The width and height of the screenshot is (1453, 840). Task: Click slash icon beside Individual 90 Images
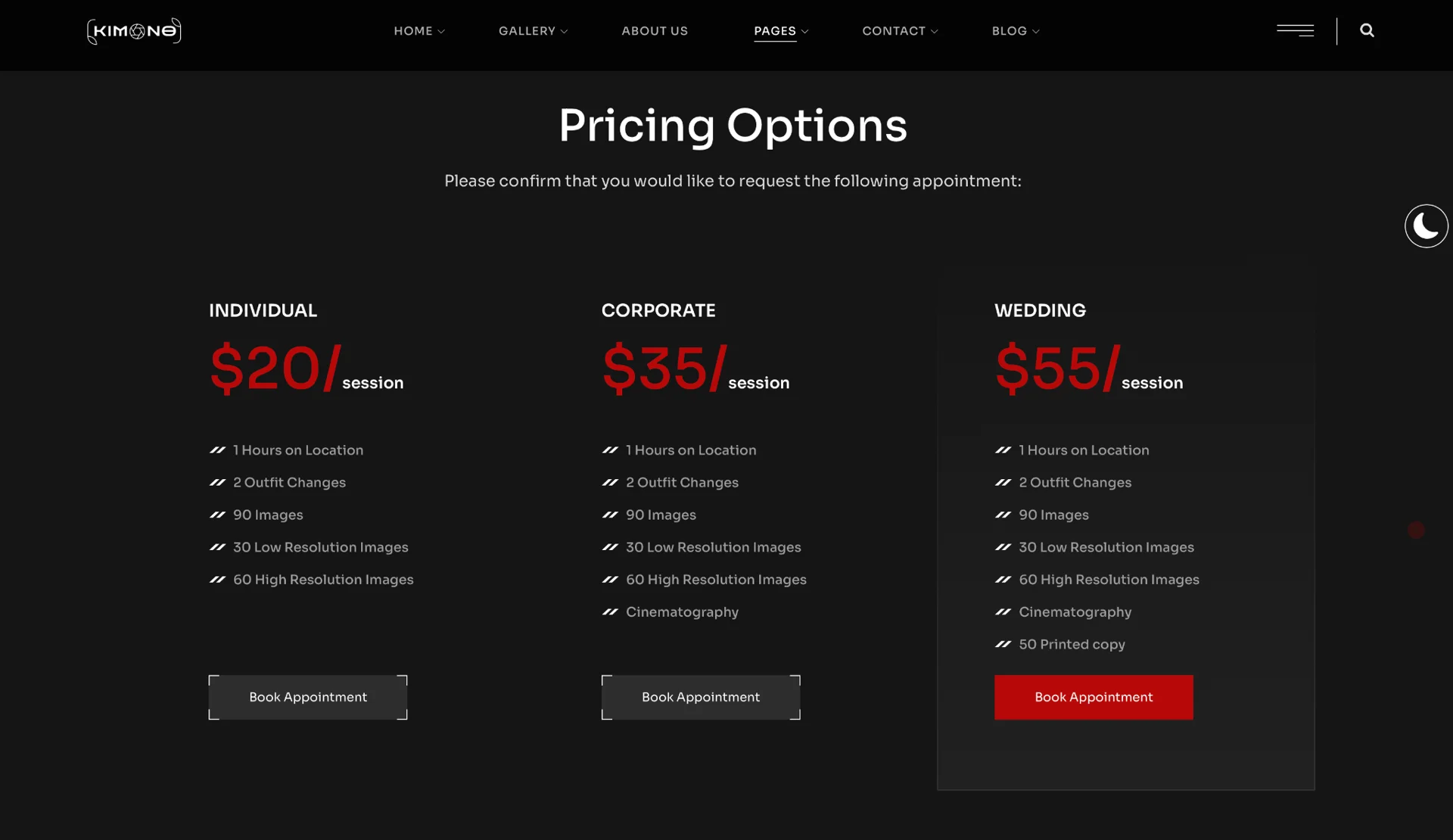pyautogui.click(x=217, y=515)
